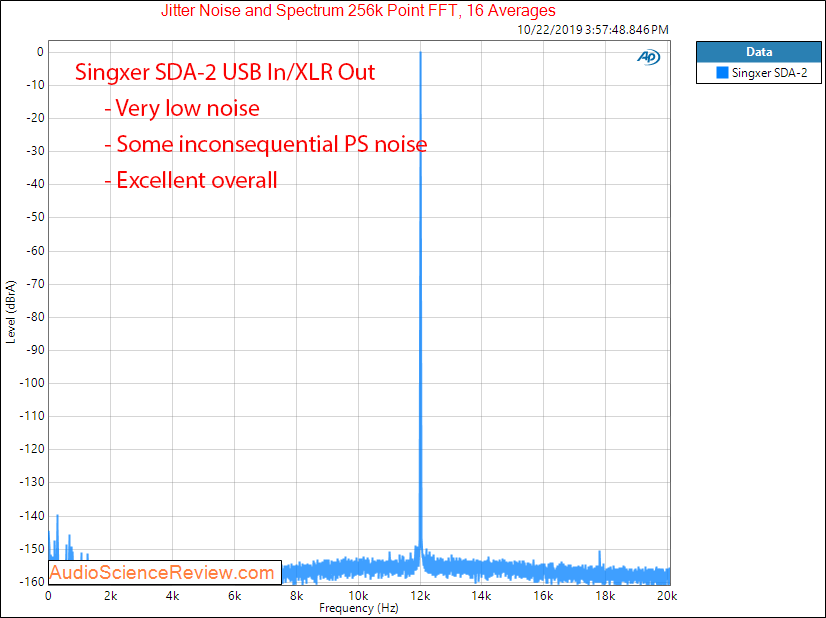Click the timestamp 10/22/2019 3:57:48.846 PM

click(x=593, y=30)
